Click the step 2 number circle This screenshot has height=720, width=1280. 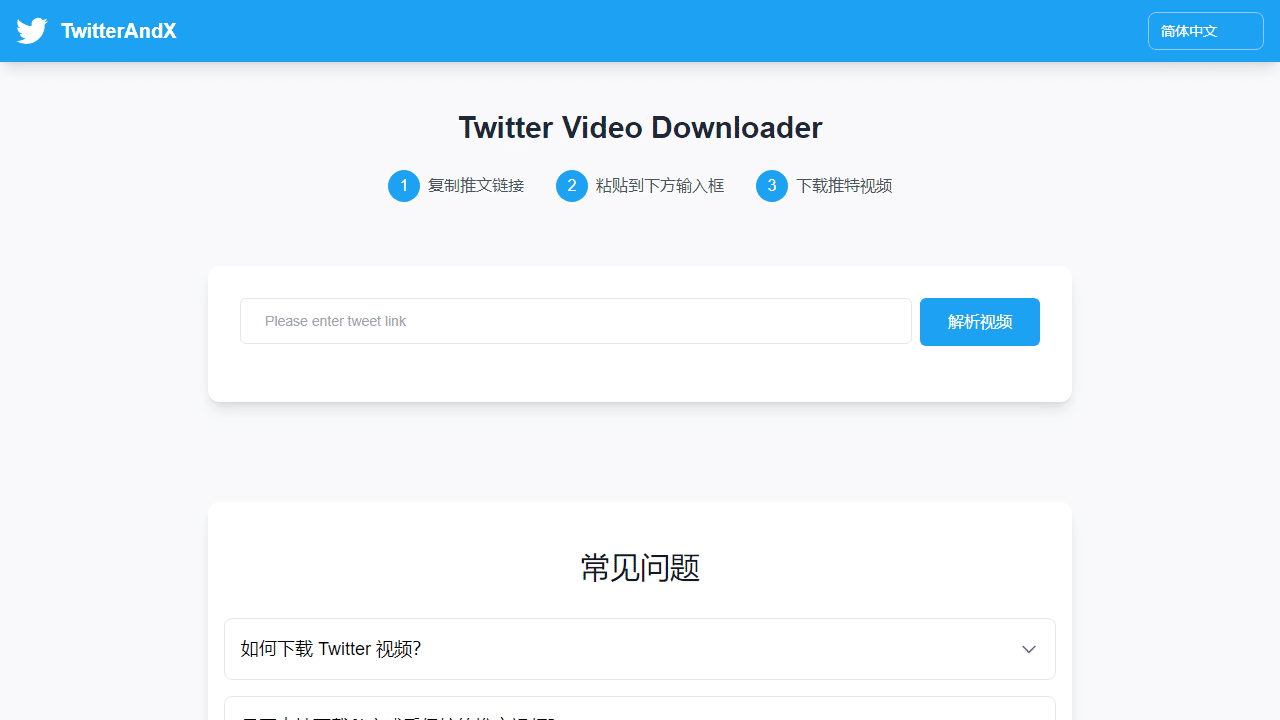point(572,186)
